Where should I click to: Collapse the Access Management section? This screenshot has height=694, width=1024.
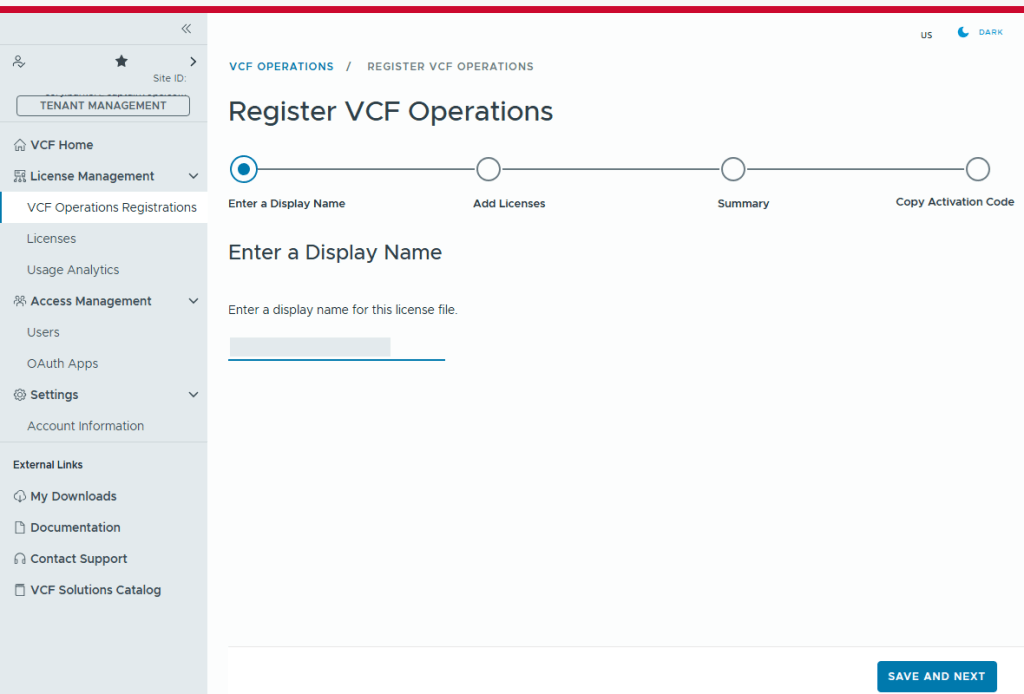[x=194, y=301]
